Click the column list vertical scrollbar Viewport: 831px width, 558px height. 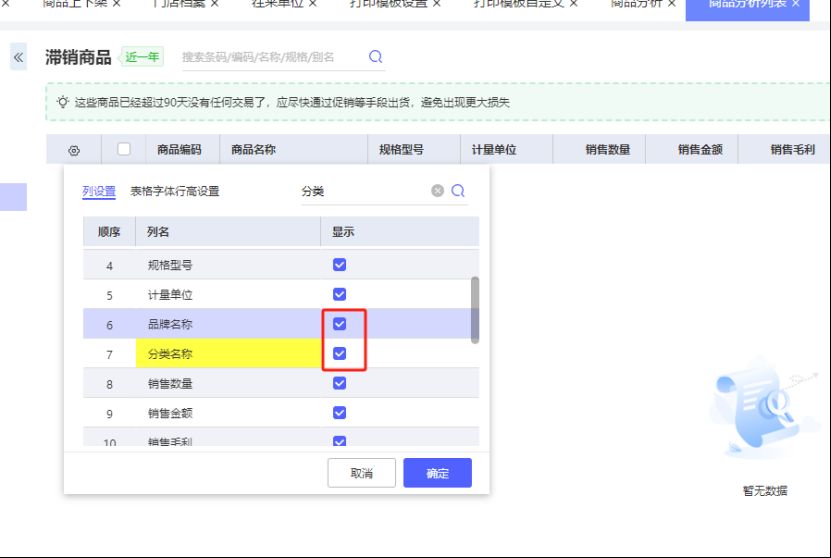(474, 310)
